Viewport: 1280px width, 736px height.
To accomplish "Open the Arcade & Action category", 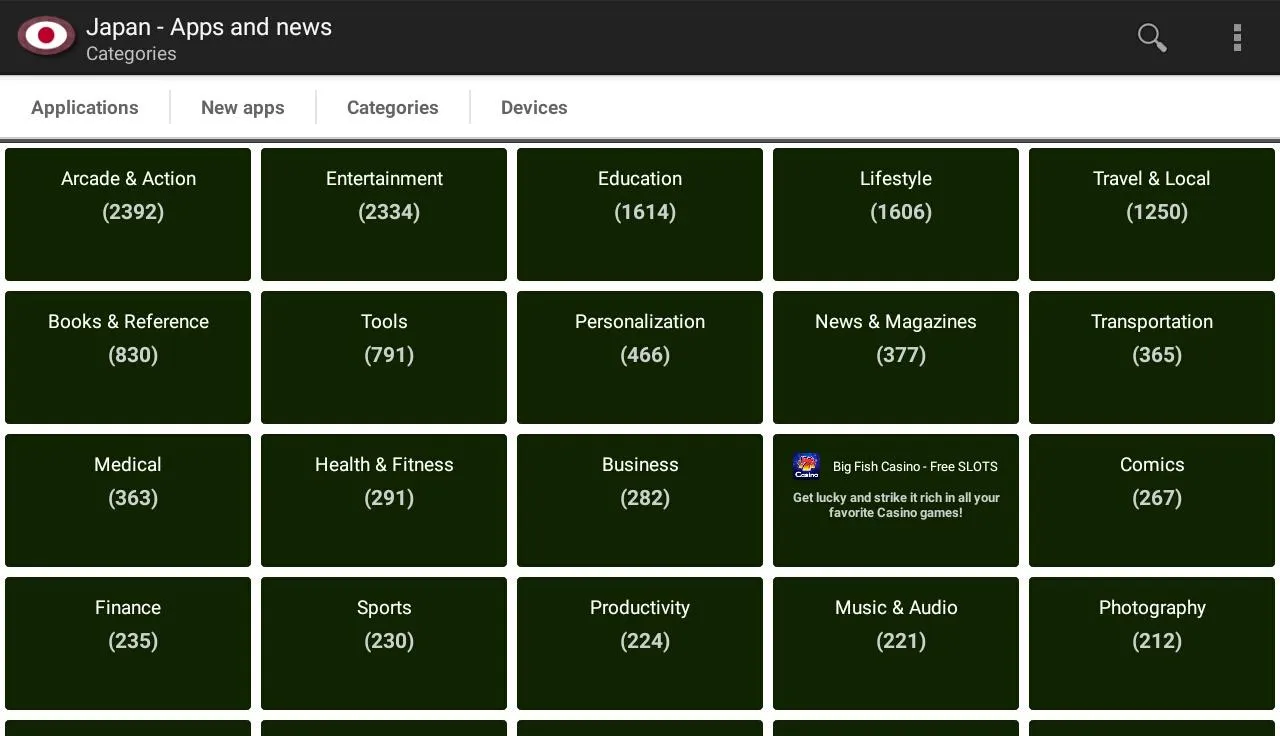I will (128, 214).
